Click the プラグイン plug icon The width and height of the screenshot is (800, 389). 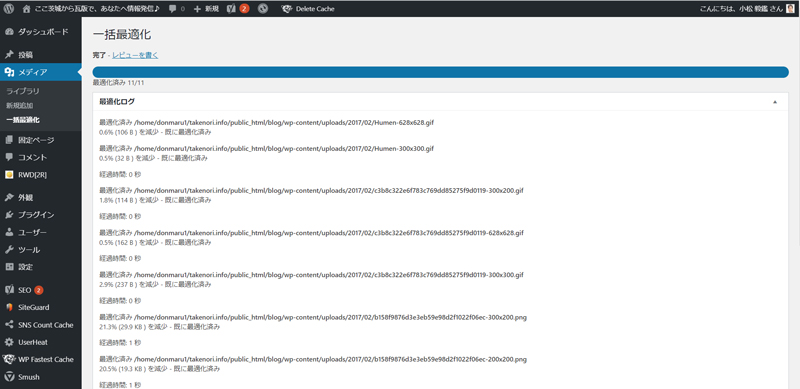(9, 215)
